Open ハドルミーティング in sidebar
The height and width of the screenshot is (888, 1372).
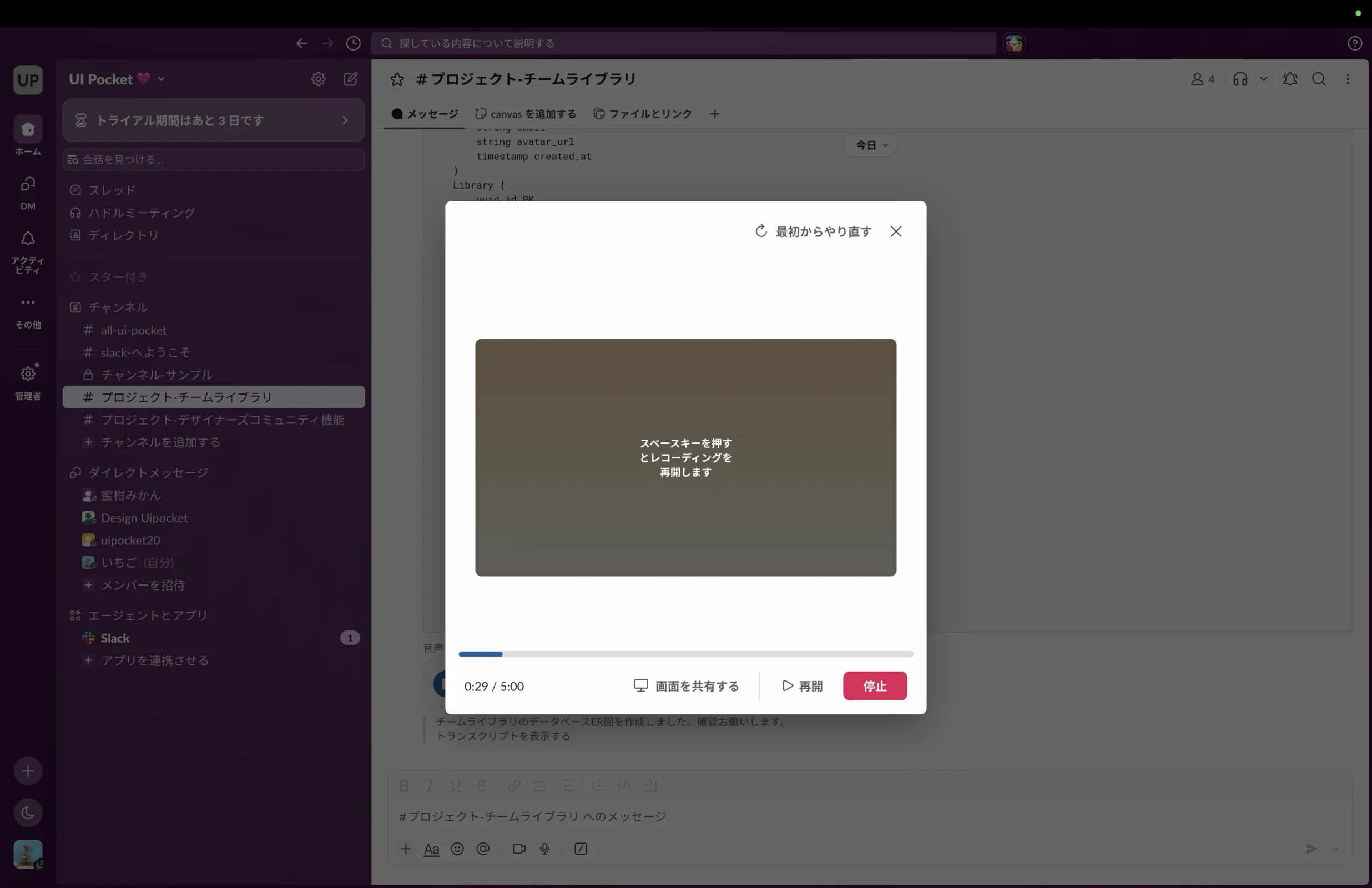(x=213, y=212)
